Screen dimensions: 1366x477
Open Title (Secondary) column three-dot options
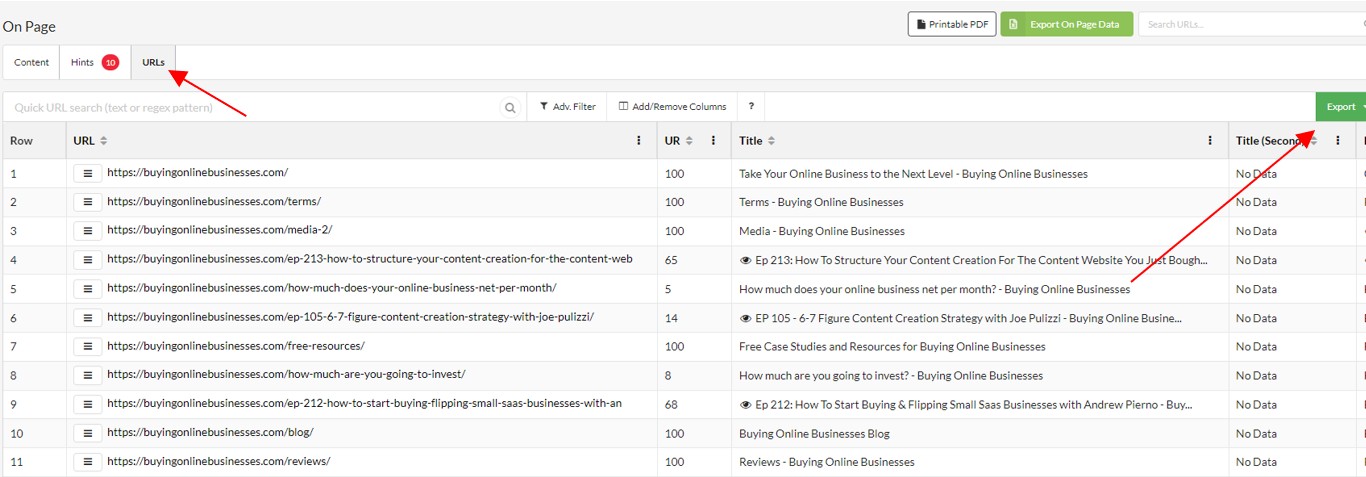coord(1338,141)
